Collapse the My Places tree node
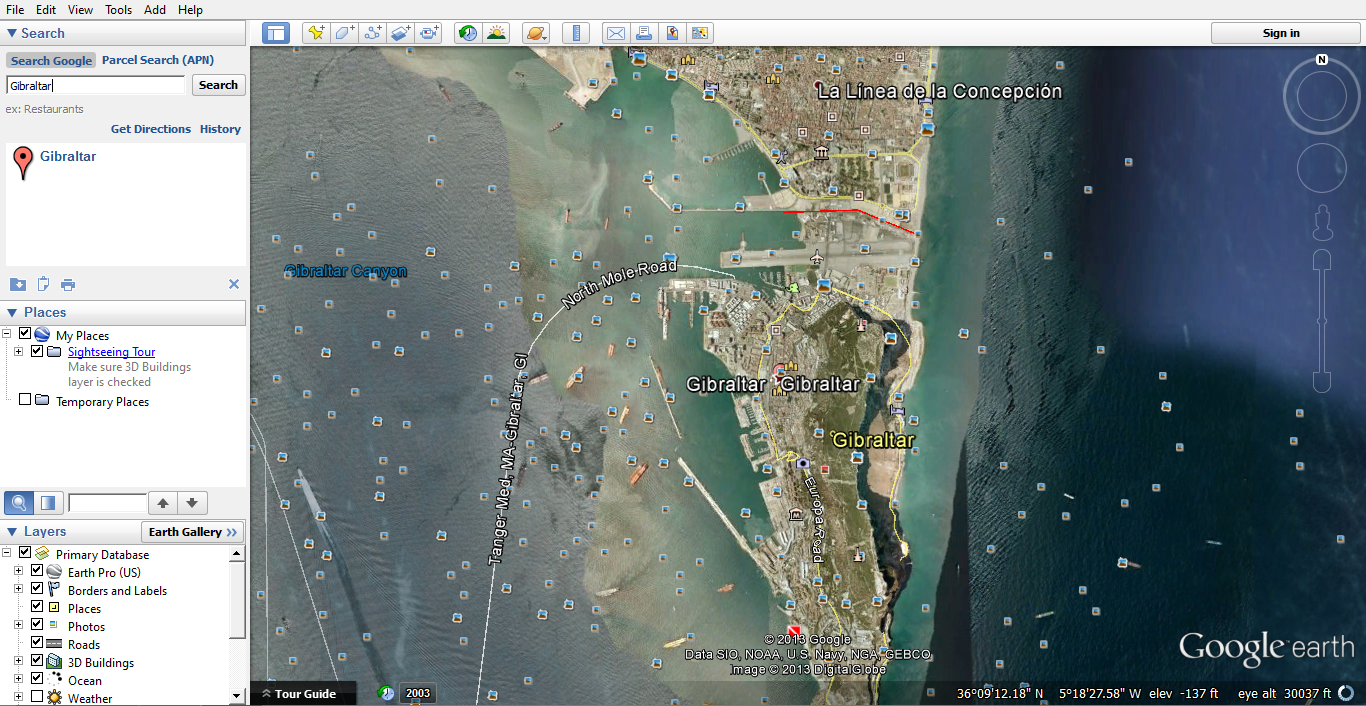 [7, 334]
